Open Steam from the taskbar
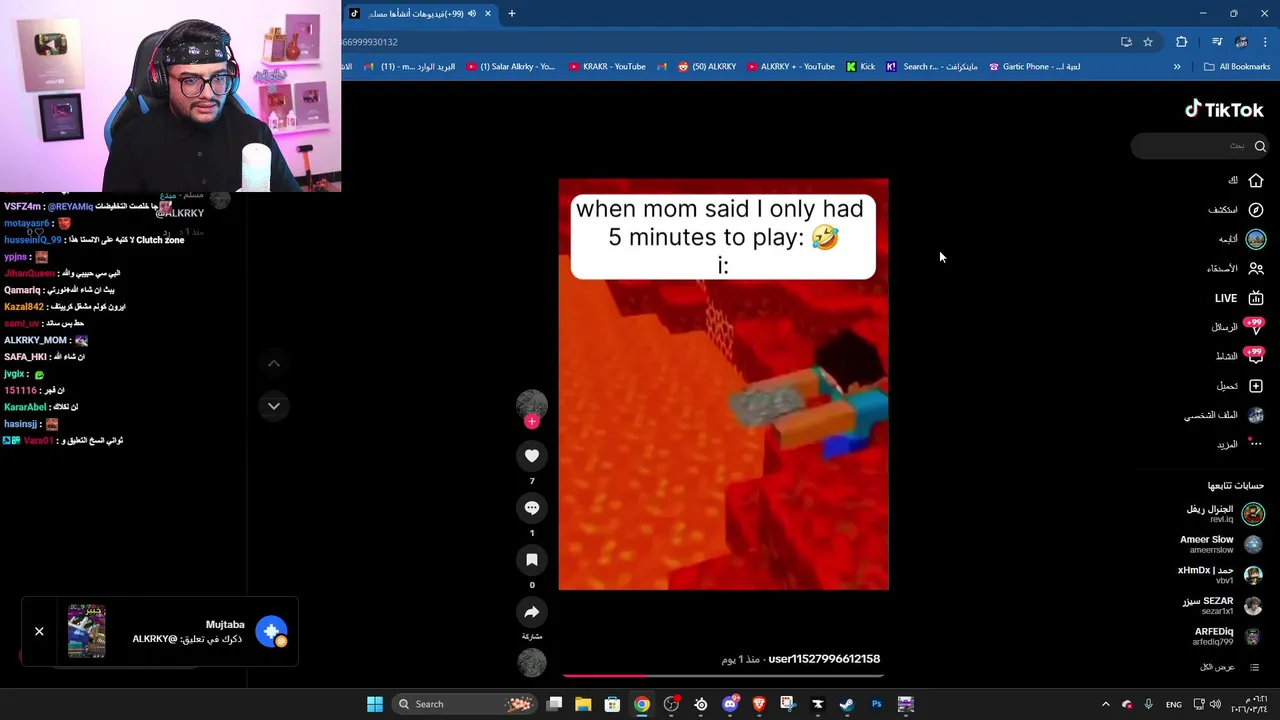Viewport: 1280px width, 720px height. (x=847, y=704)
